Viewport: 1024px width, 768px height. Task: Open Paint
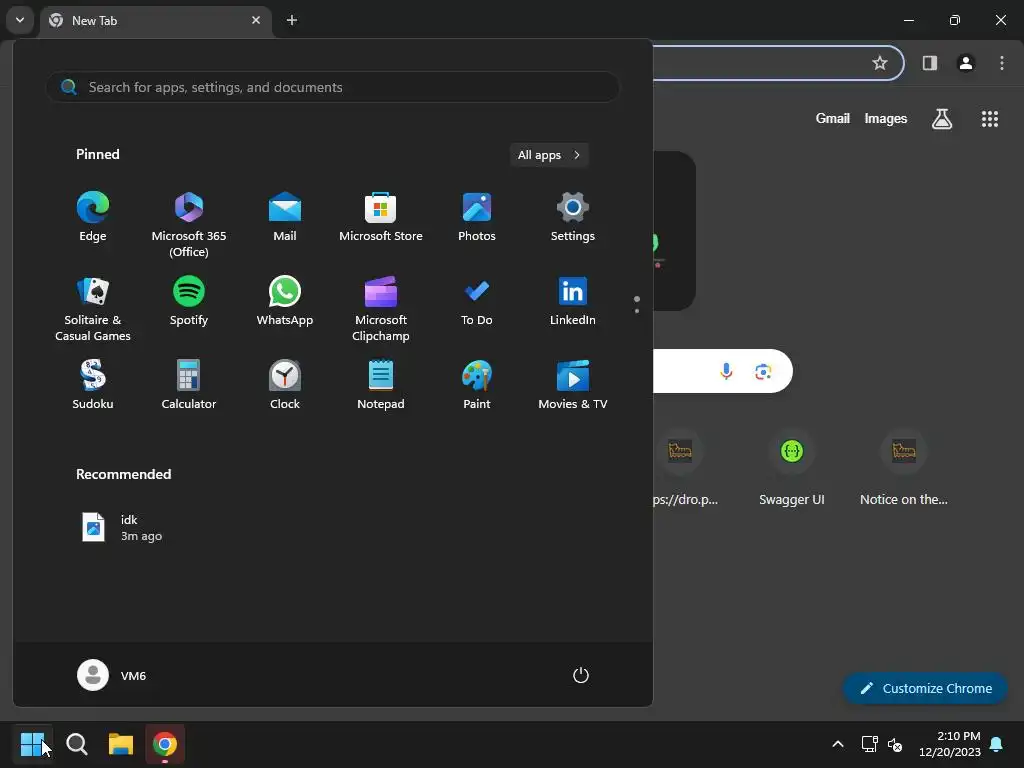pos(477,385)
